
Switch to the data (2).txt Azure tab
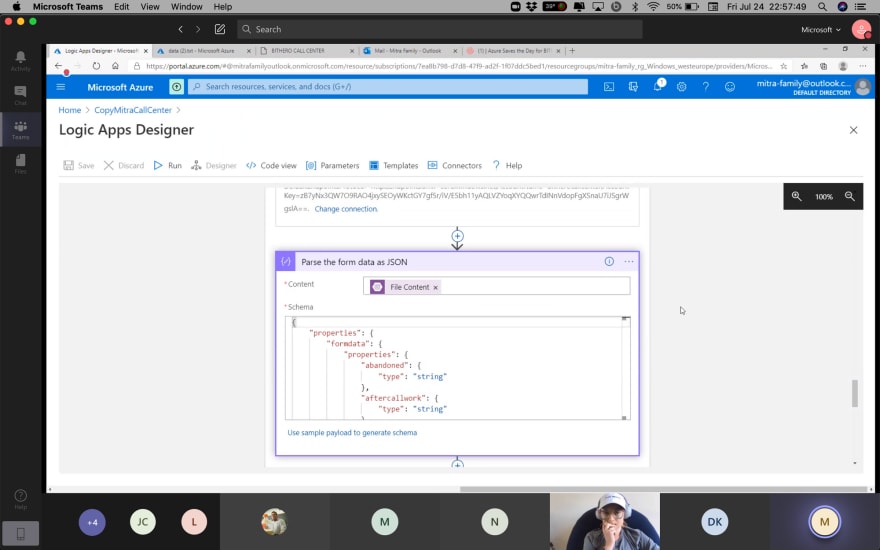203,51
